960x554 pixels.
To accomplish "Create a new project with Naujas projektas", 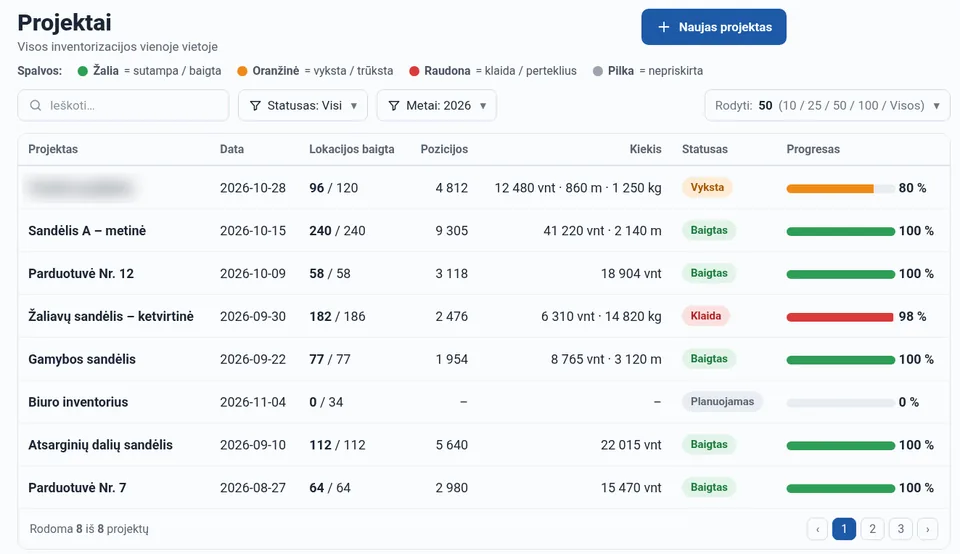I will click(x=714, y=27).
